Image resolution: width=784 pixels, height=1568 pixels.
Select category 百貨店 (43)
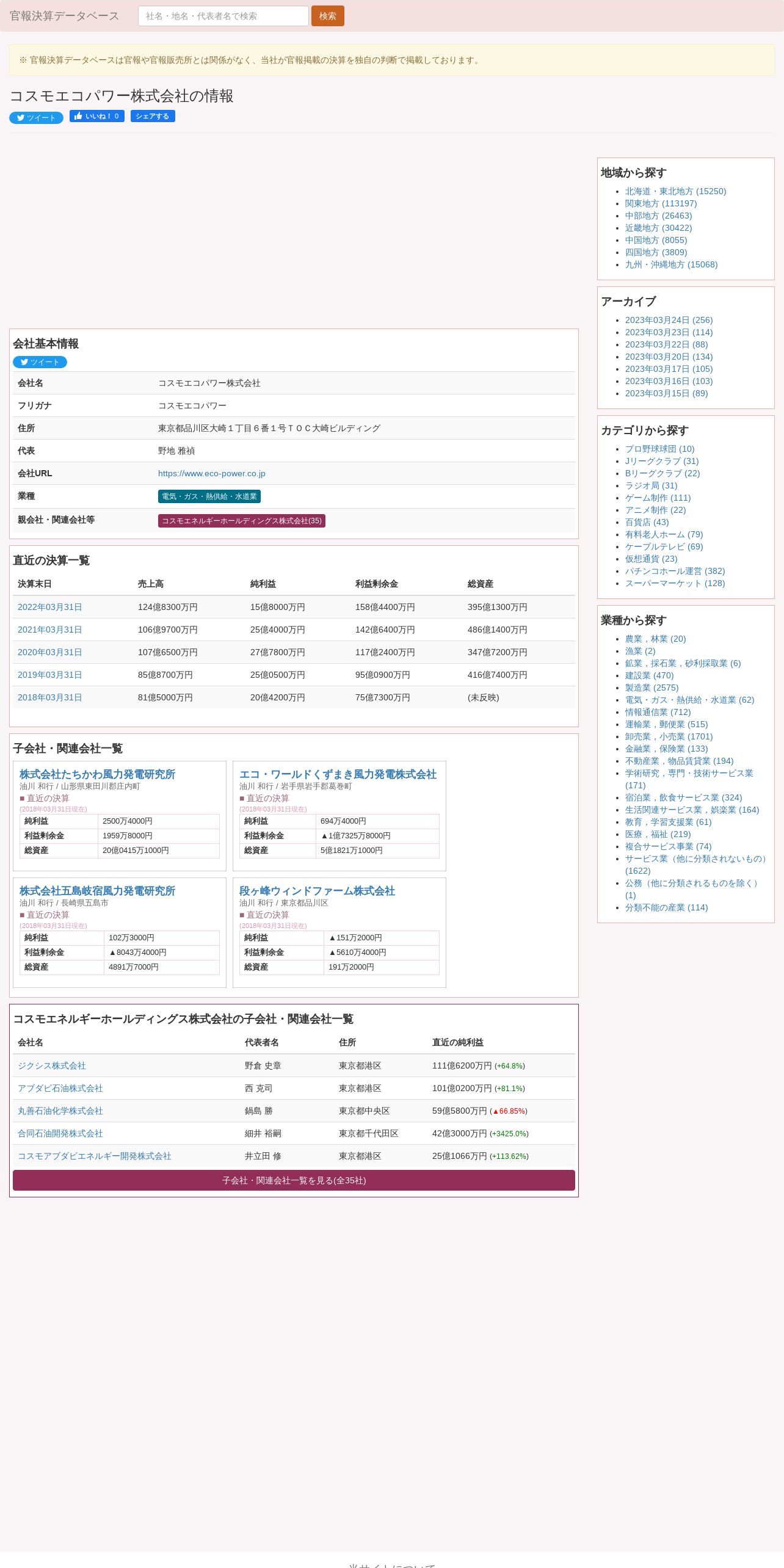click(647, 522)
